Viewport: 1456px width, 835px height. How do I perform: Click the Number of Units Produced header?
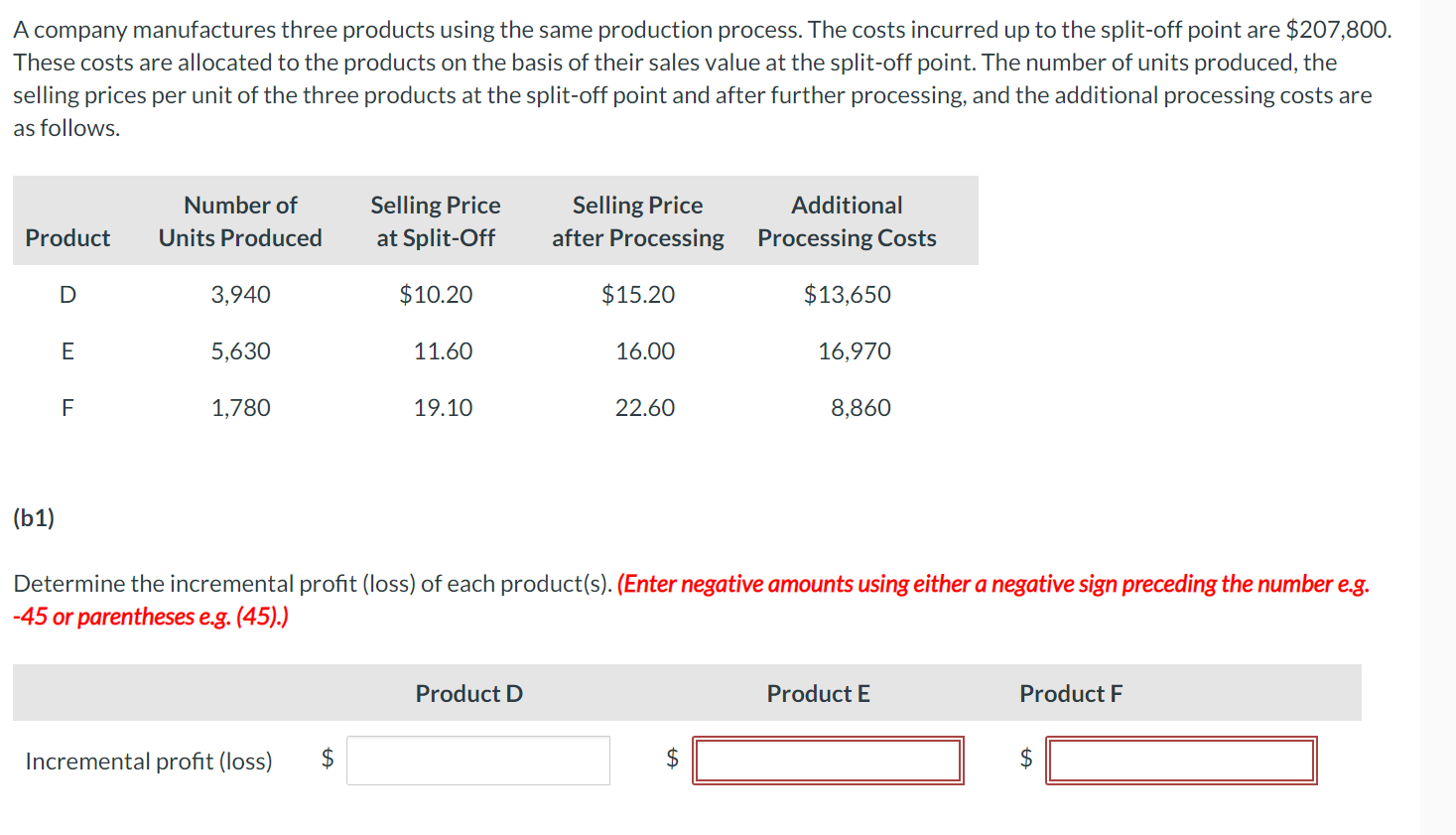(x=239, y=220)
